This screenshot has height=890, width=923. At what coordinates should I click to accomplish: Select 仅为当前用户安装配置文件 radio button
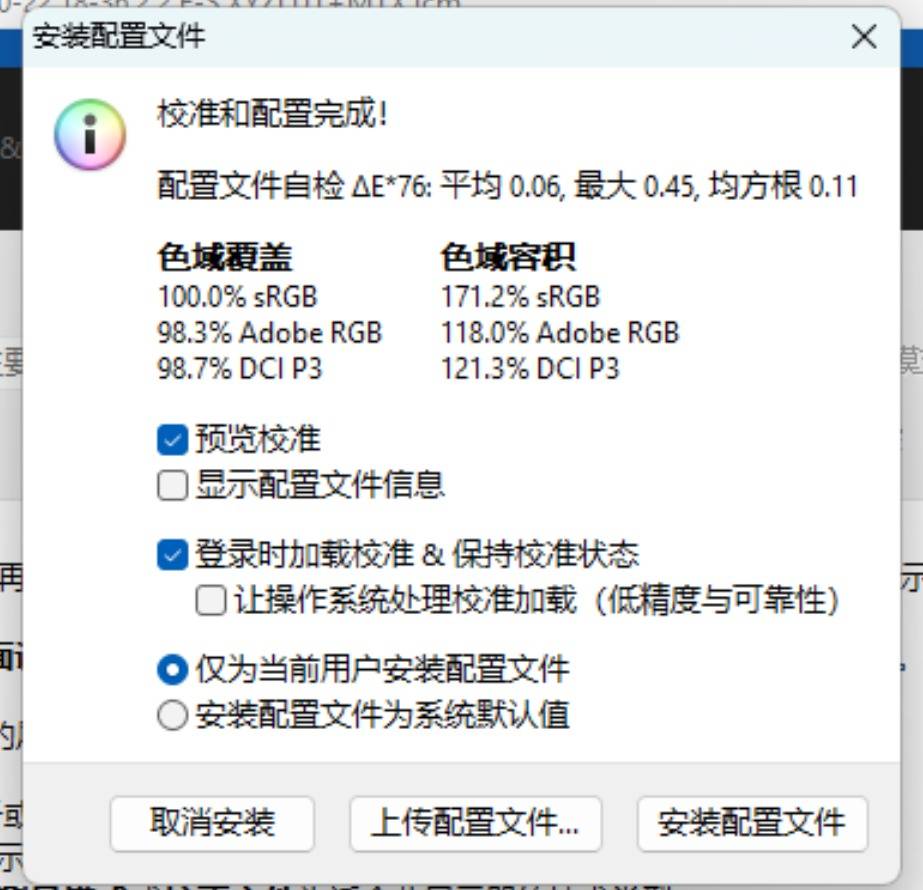pyautogui.click(x=172, y=670)
